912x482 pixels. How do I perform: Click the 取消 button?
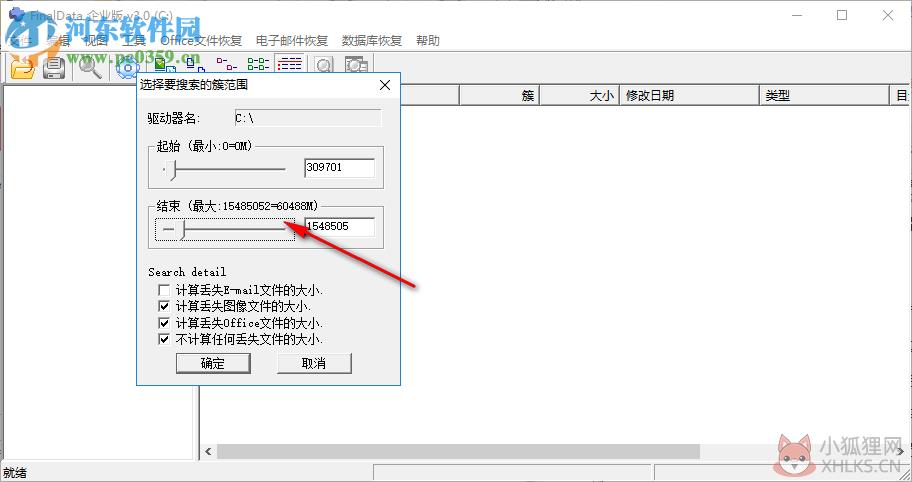(x=314, y=363)
